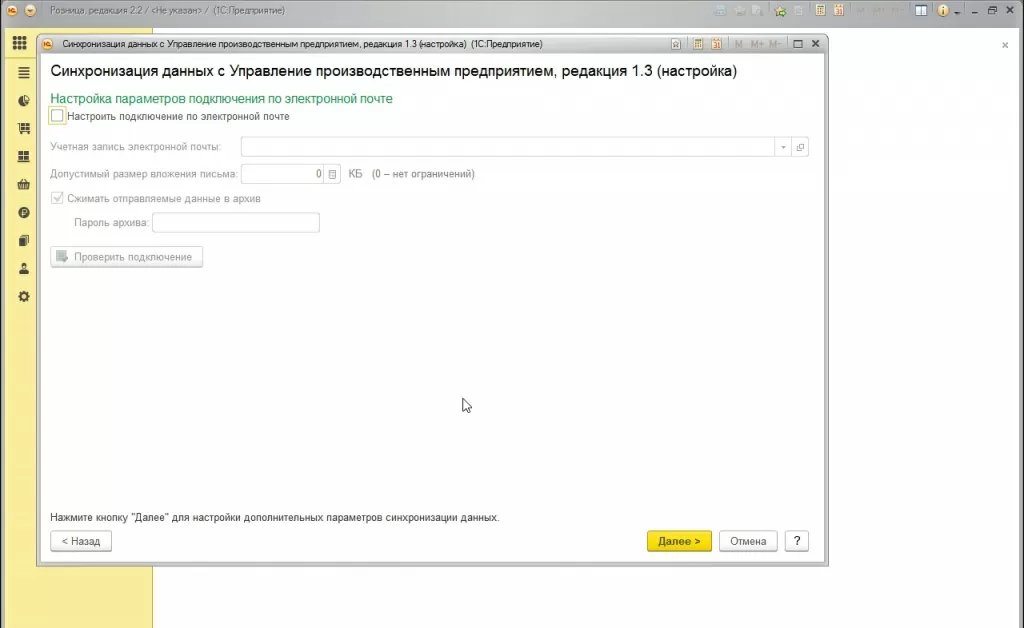
Task: Minimize the main 1C window
Action: pyautogui.click(x=974, y=10)
